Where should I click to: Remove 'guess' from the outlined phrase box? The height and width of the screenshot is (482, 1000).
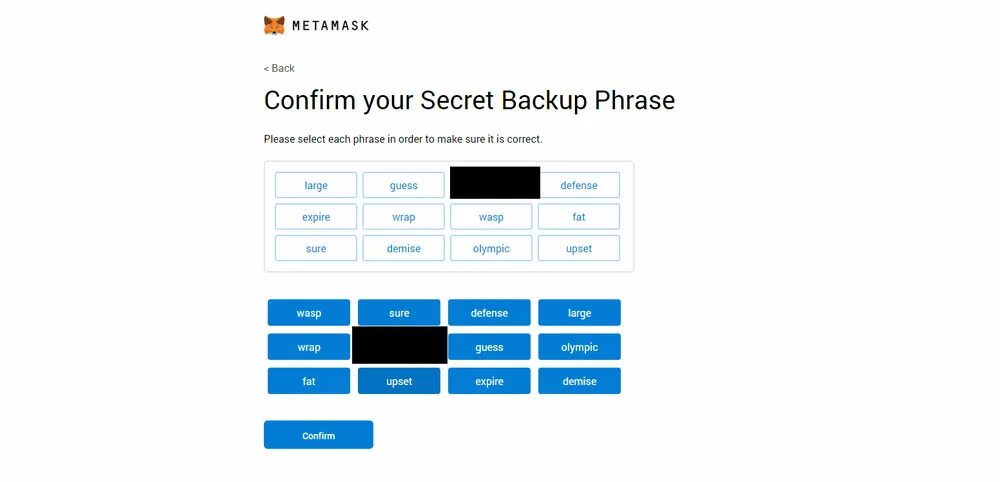[x=404, y=185]
